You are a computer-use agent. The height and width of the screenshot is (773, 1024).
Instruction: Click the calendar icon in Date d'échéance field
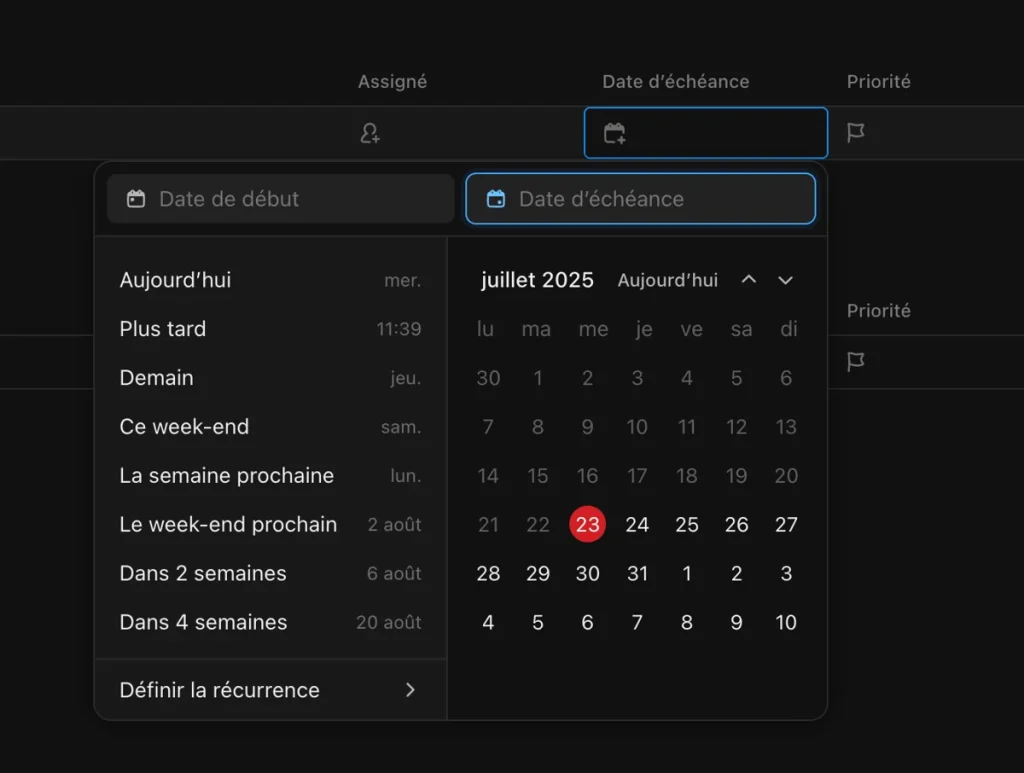click(x=495, y=199)
